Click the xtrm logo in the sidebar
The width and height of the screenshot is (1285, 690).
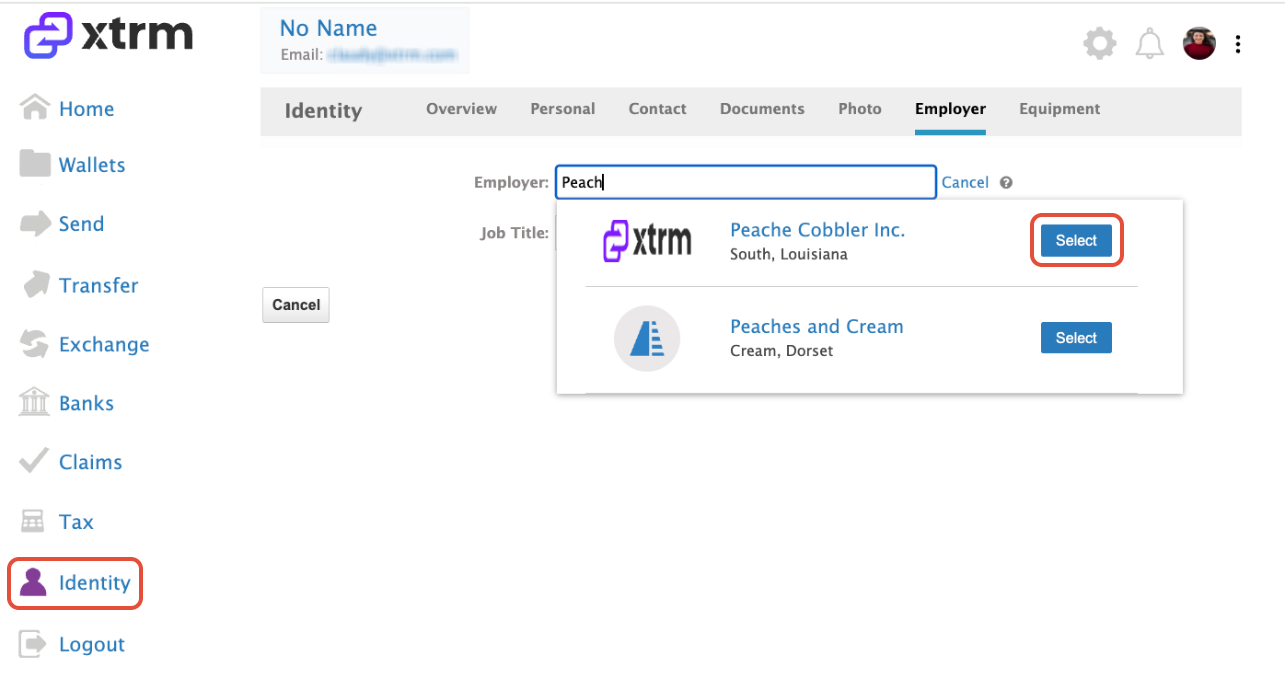[109, 36]
